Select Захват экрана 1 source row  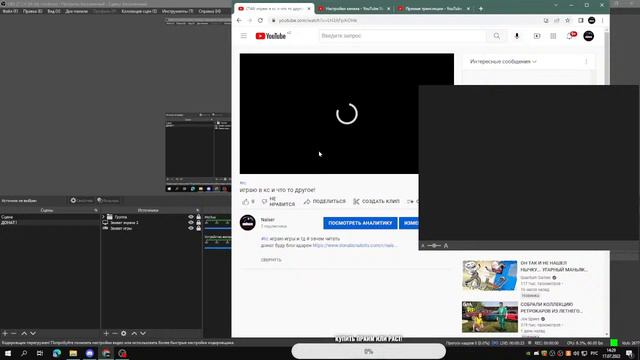tap(151, 223)
